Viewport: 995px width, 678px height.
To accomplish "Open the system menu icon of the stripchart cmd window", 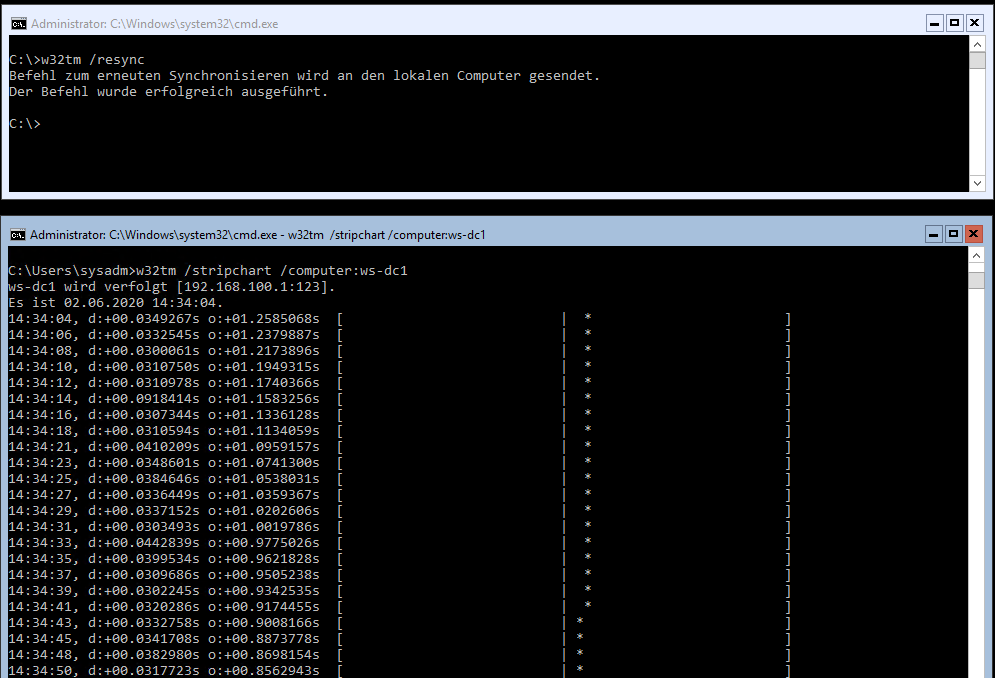I will click(x=18, y=235).
